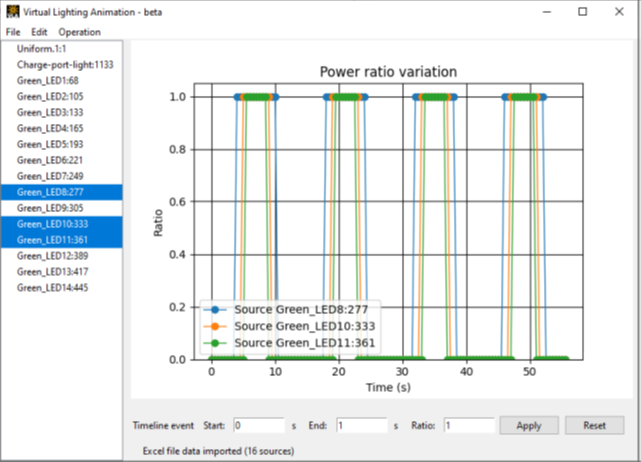Select Uniform.1:1 in source list
Image resolution: width=641 pixels, height=462 pixels.
pyautogui.click(x=62, y=49)
